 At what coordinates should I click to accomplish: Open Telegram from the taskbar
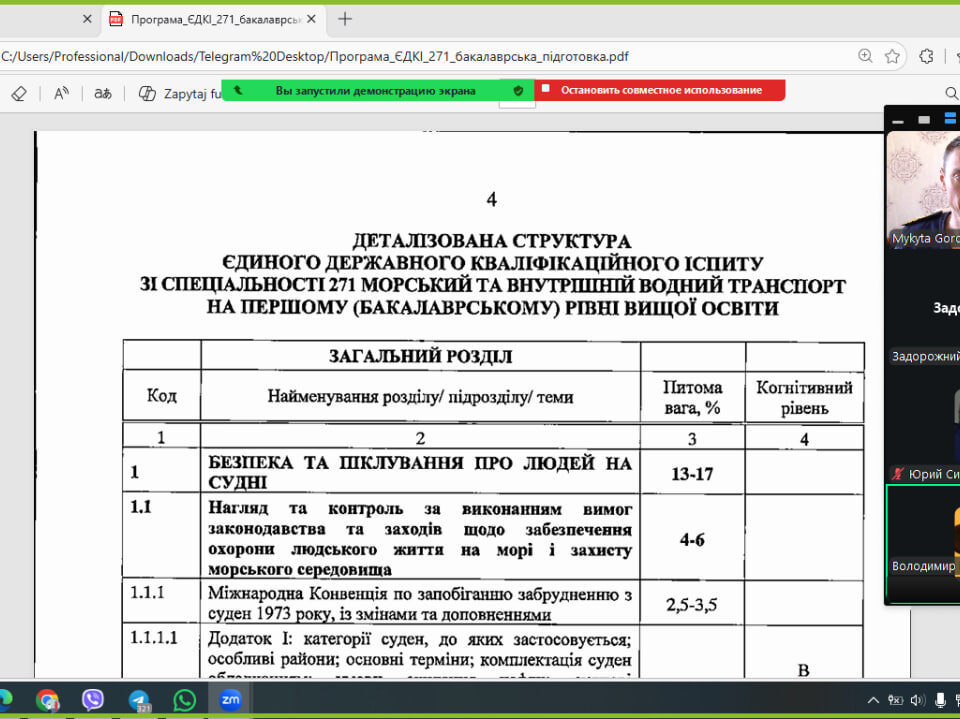tap(139, 699)
